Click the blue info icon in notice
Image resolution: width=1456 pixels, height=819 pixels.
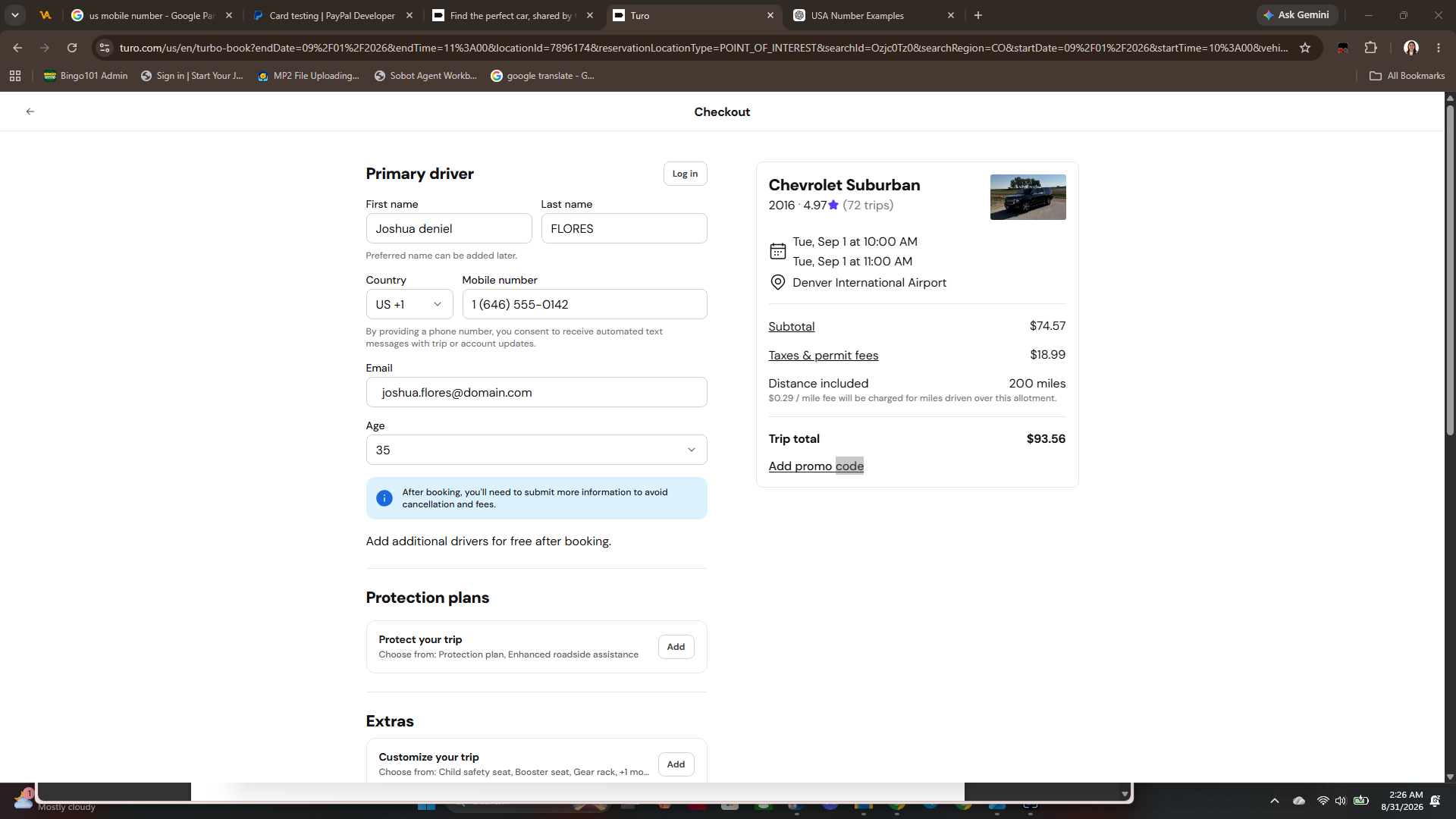coord(384,498)
